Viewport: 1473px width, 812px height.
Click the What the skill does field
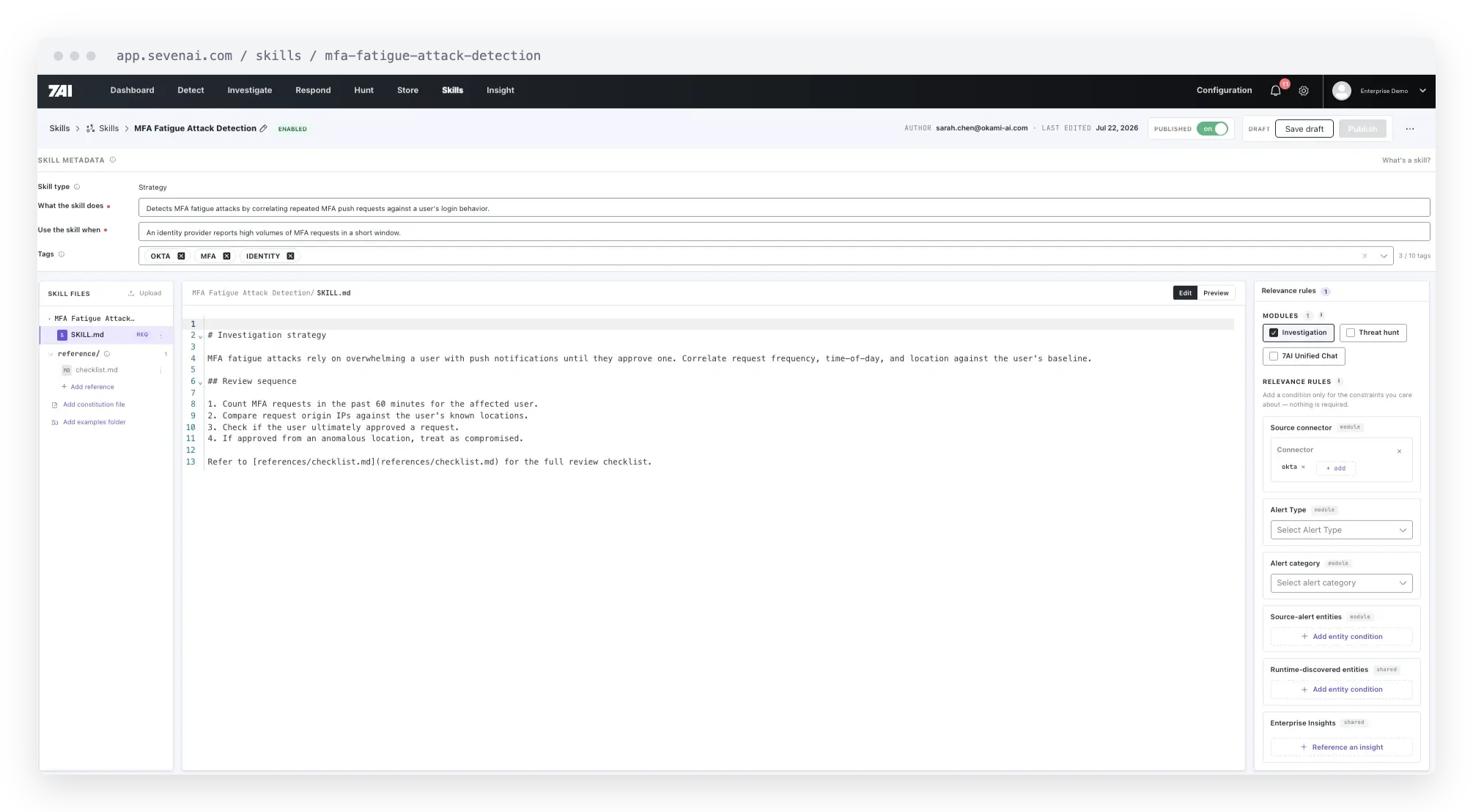[784, 208]
